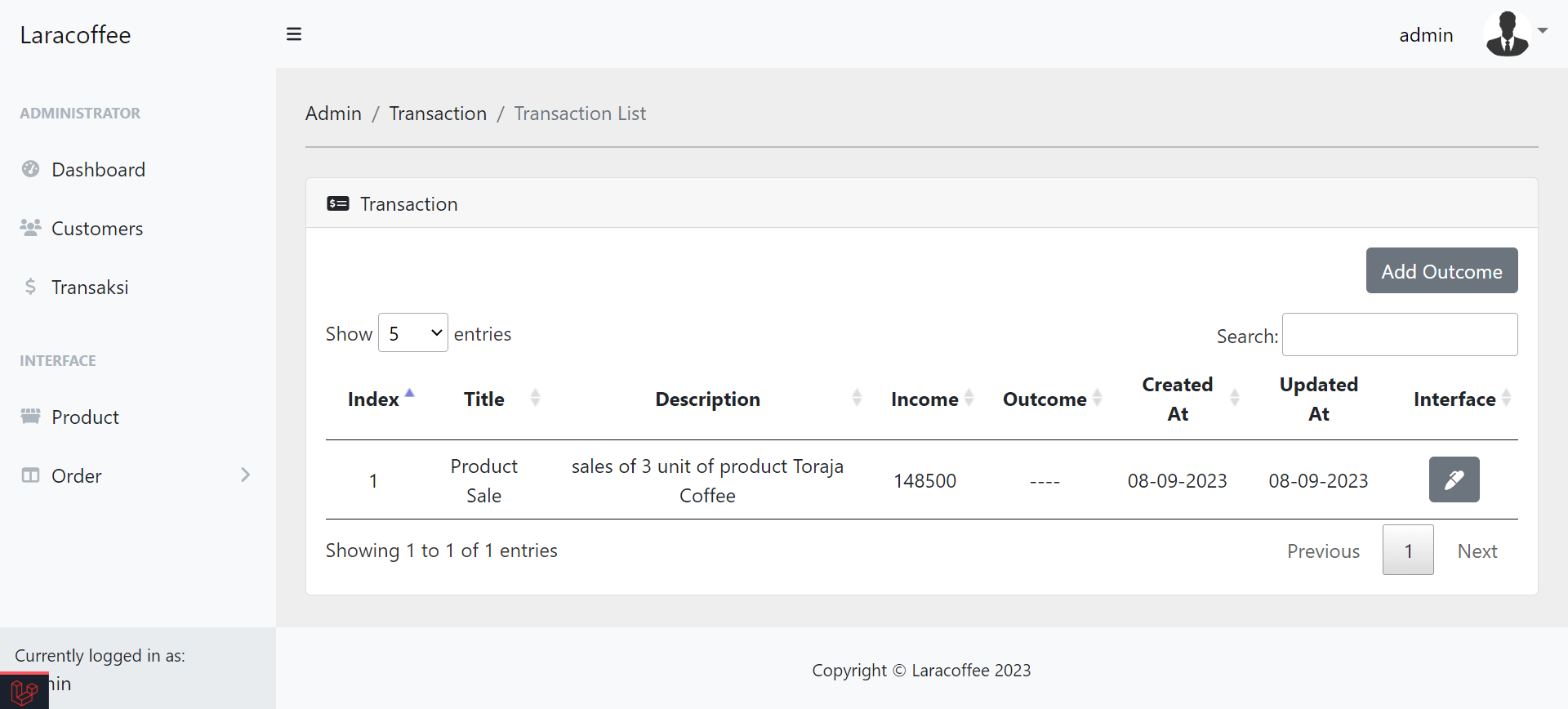Click the admin user avatar icon
Image resolution: width=1568 pixels, height=709 pixels.
click(1507, 34)
